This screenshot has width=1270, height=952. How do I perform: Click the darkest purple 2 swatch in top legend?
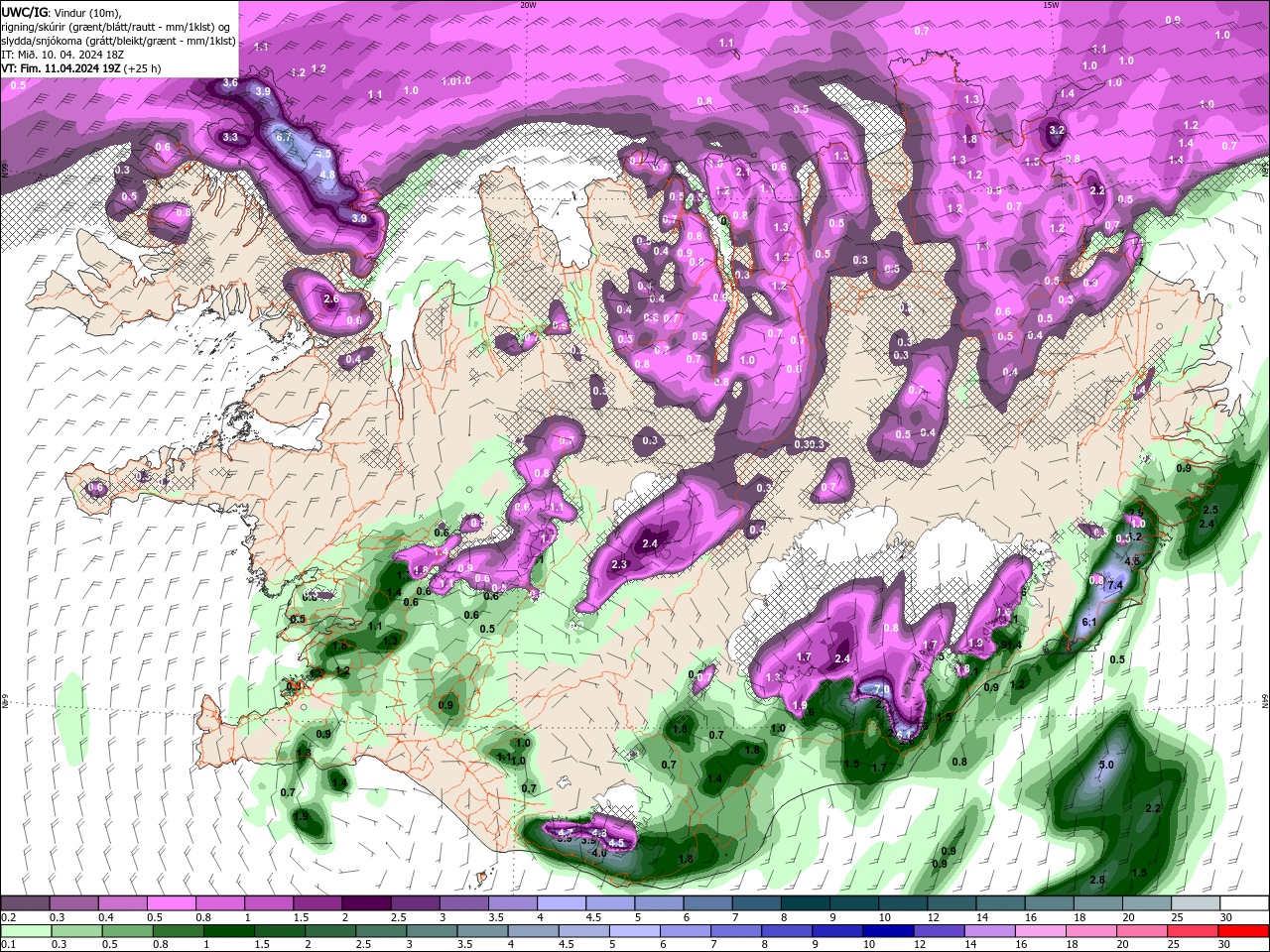pos(366,903)
